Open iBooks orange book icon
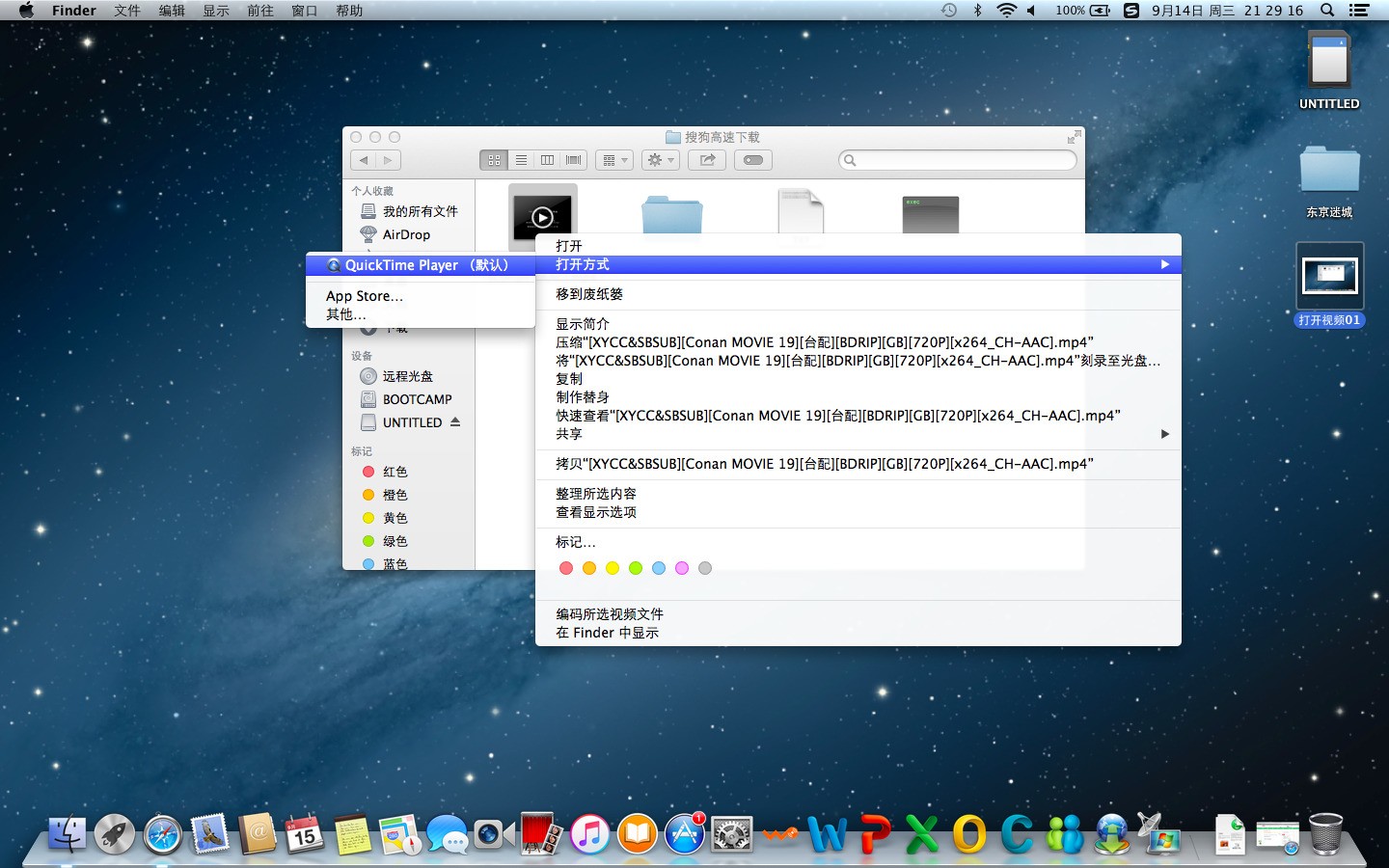1389x868 pixels. [x=637, y=834]
